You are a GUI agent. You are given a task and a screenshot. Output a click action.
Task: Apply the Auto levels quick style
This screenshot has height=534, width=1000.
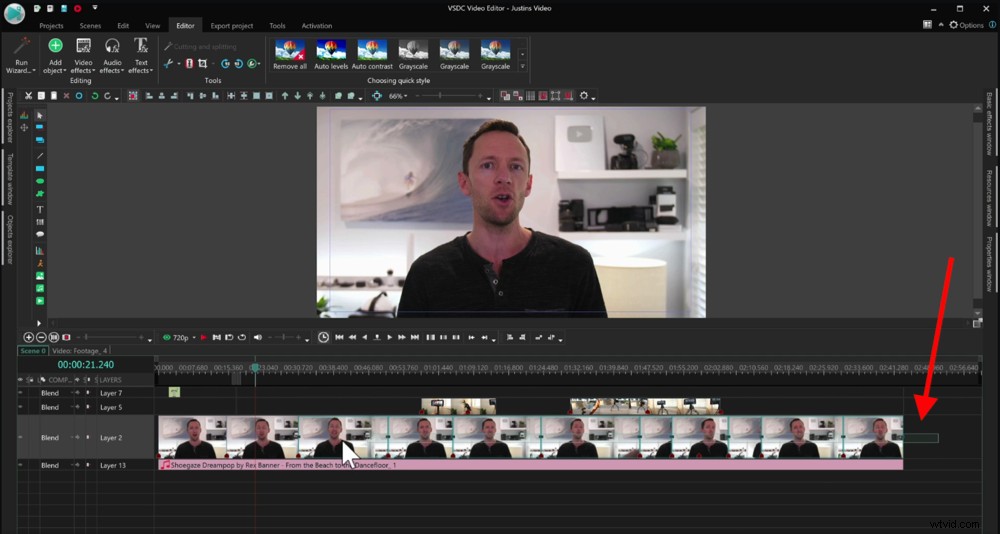pyautogui.click(x=331, y=54)
